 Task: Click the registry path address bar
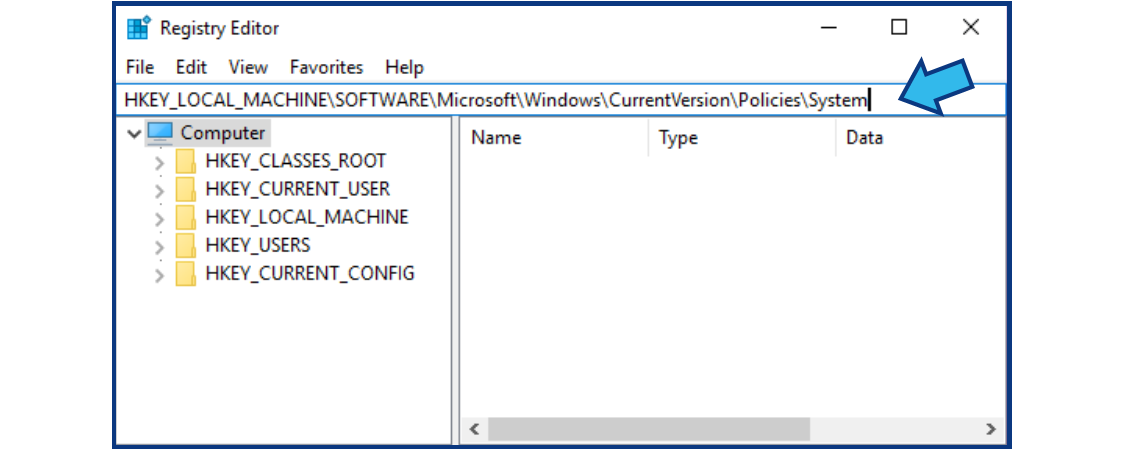pyautogui.click(x=561, y=101)
